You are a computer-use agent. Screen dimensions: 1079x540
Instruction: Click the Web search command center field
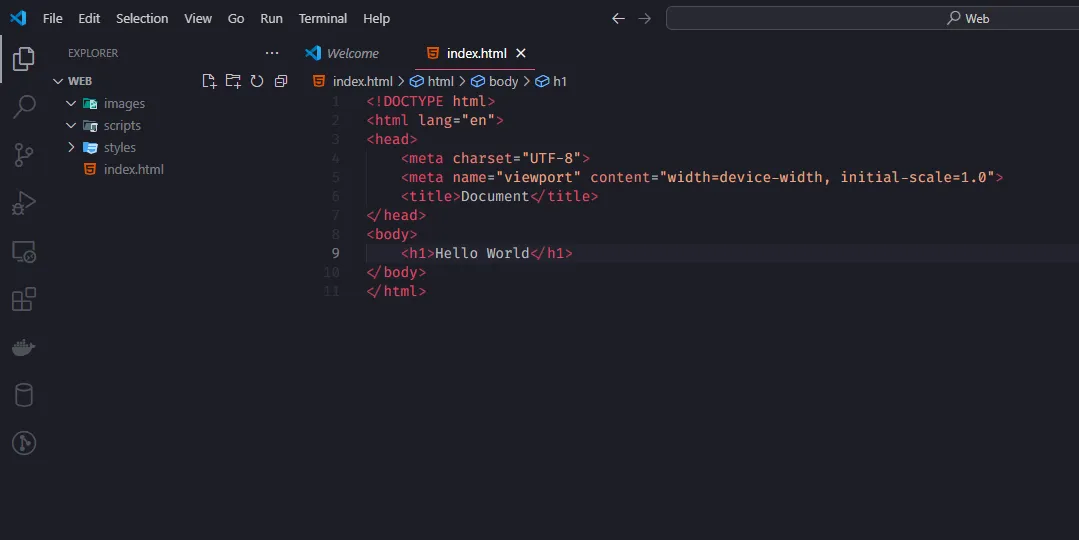pyautogui.click(x=870, y=18)
